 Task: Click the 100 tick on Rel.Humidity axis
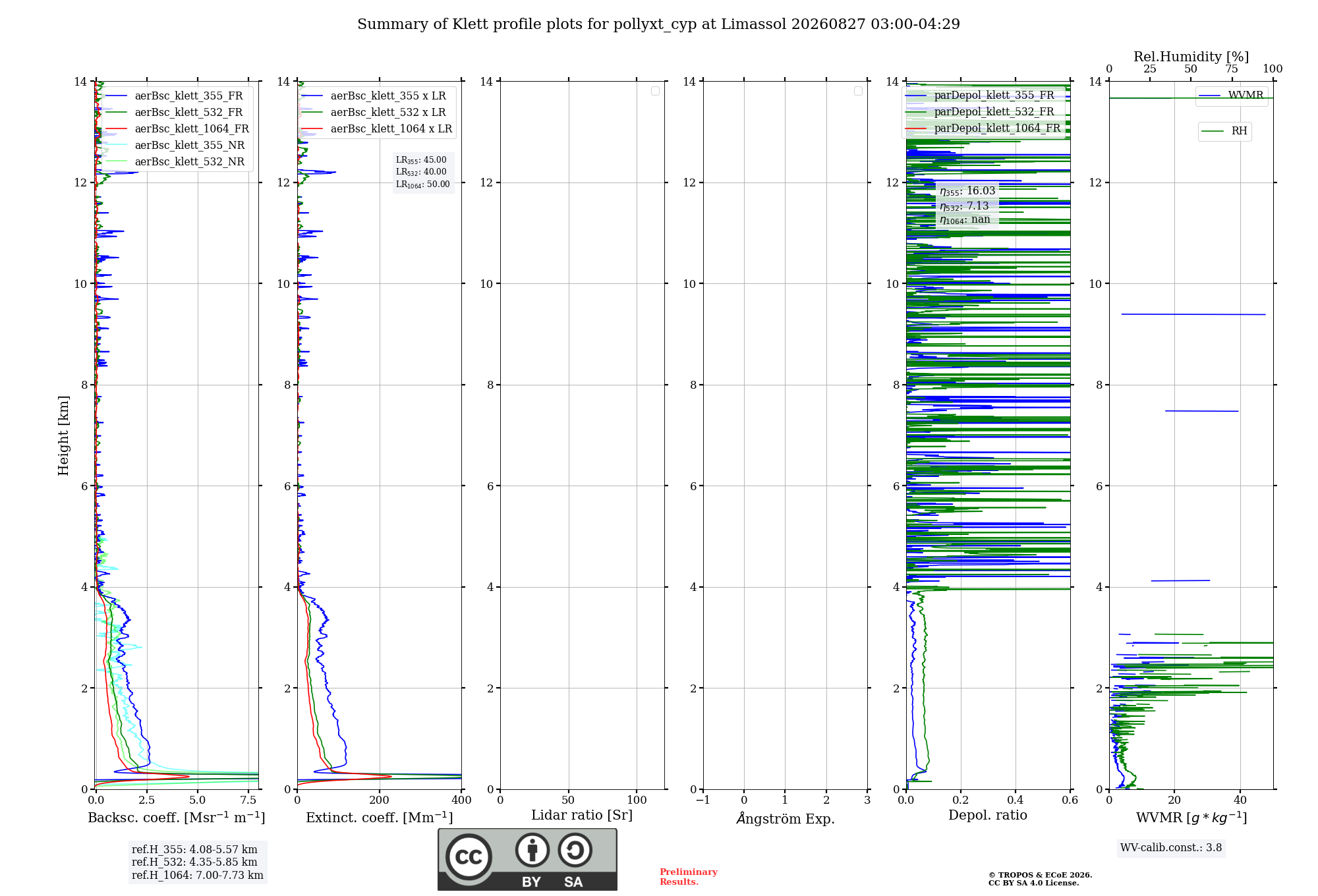[1273, 69]
